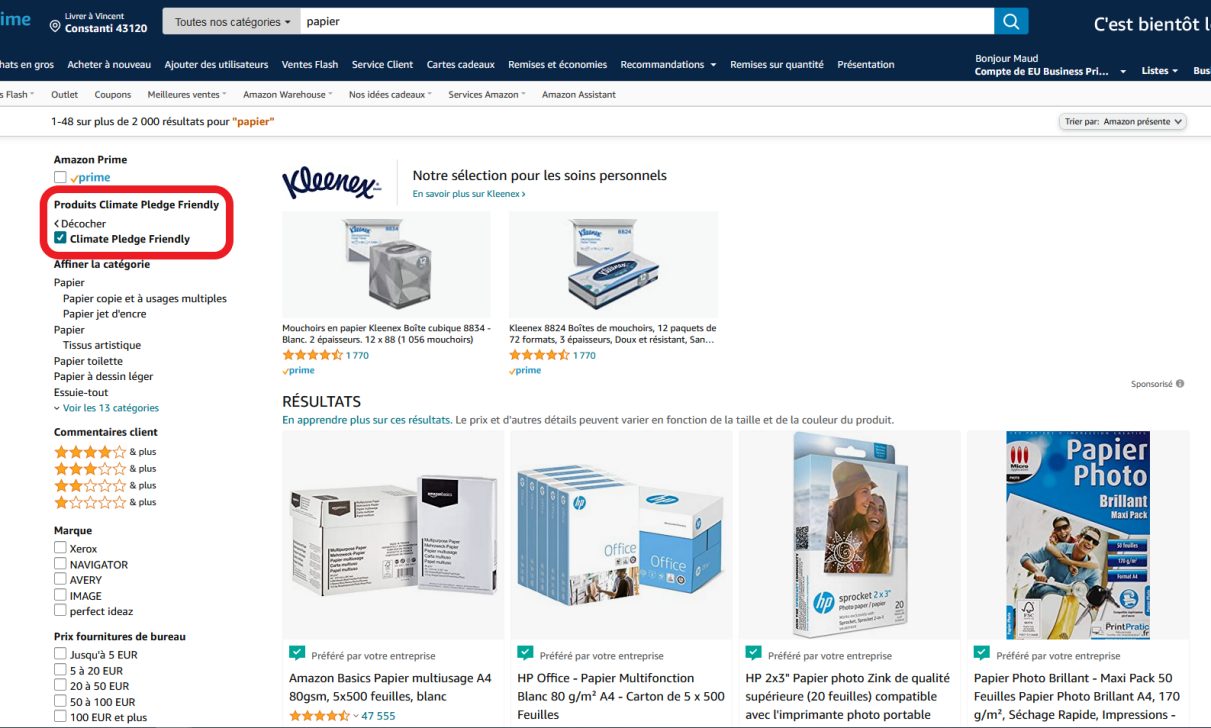1211x728 pixels.
Task: Uncheck the Climate Pledge Friendly checkbox
Action: point(60,239)
